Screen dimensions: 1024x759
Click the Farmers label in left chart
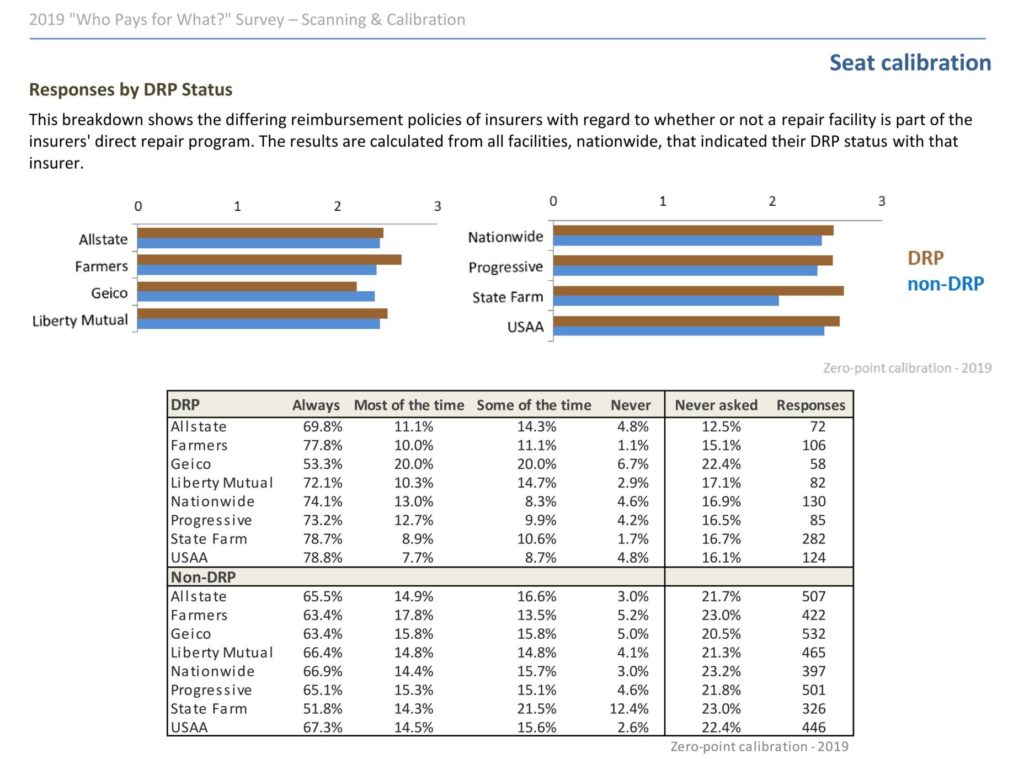pyautogui.click(x=101, y=266)
